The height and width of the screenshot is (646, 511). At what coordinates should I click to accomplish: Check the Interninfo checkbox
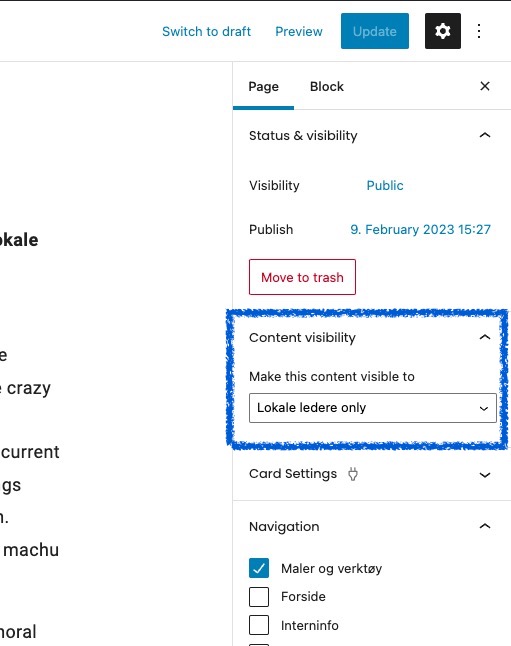(x=259, y=625)
